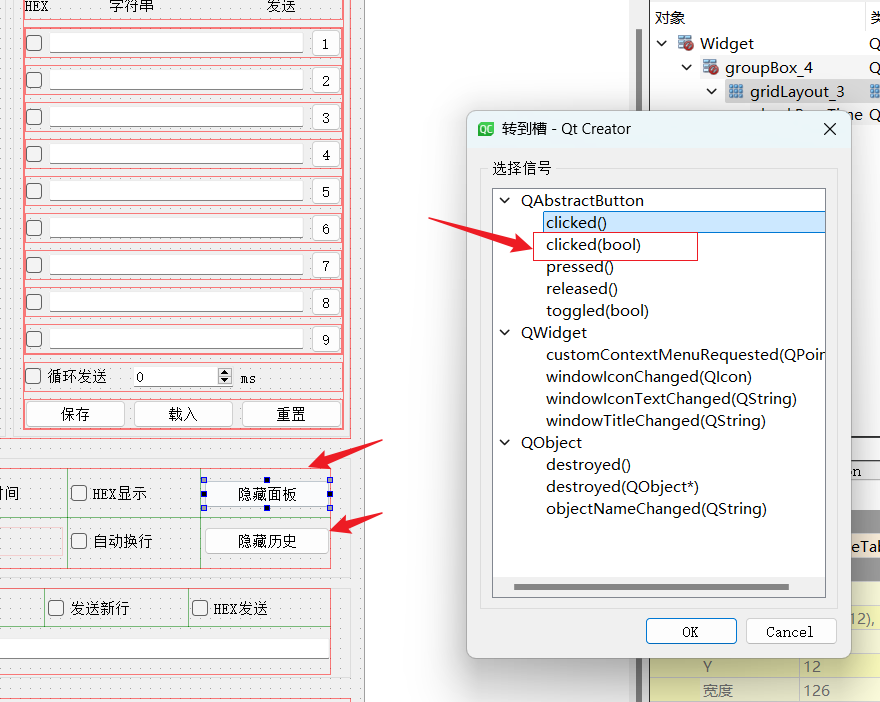Select the Widget form icon in object tree
The height and width of the screenshot is (702, 880).
tap(685, 43)
